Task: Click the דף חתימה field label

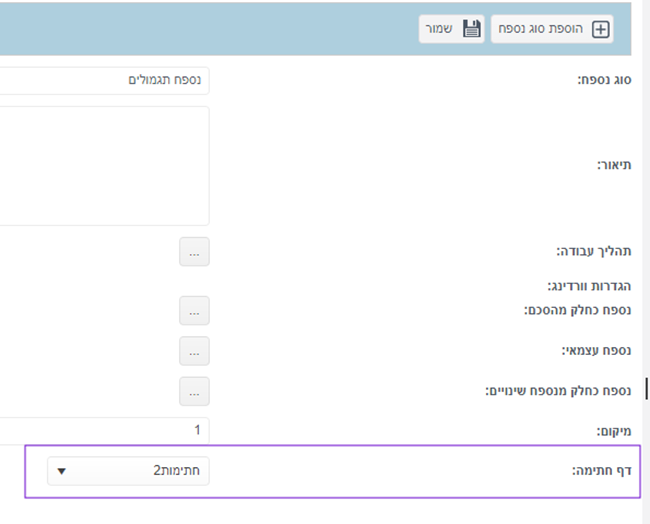Action: click(x=601, y=471)
